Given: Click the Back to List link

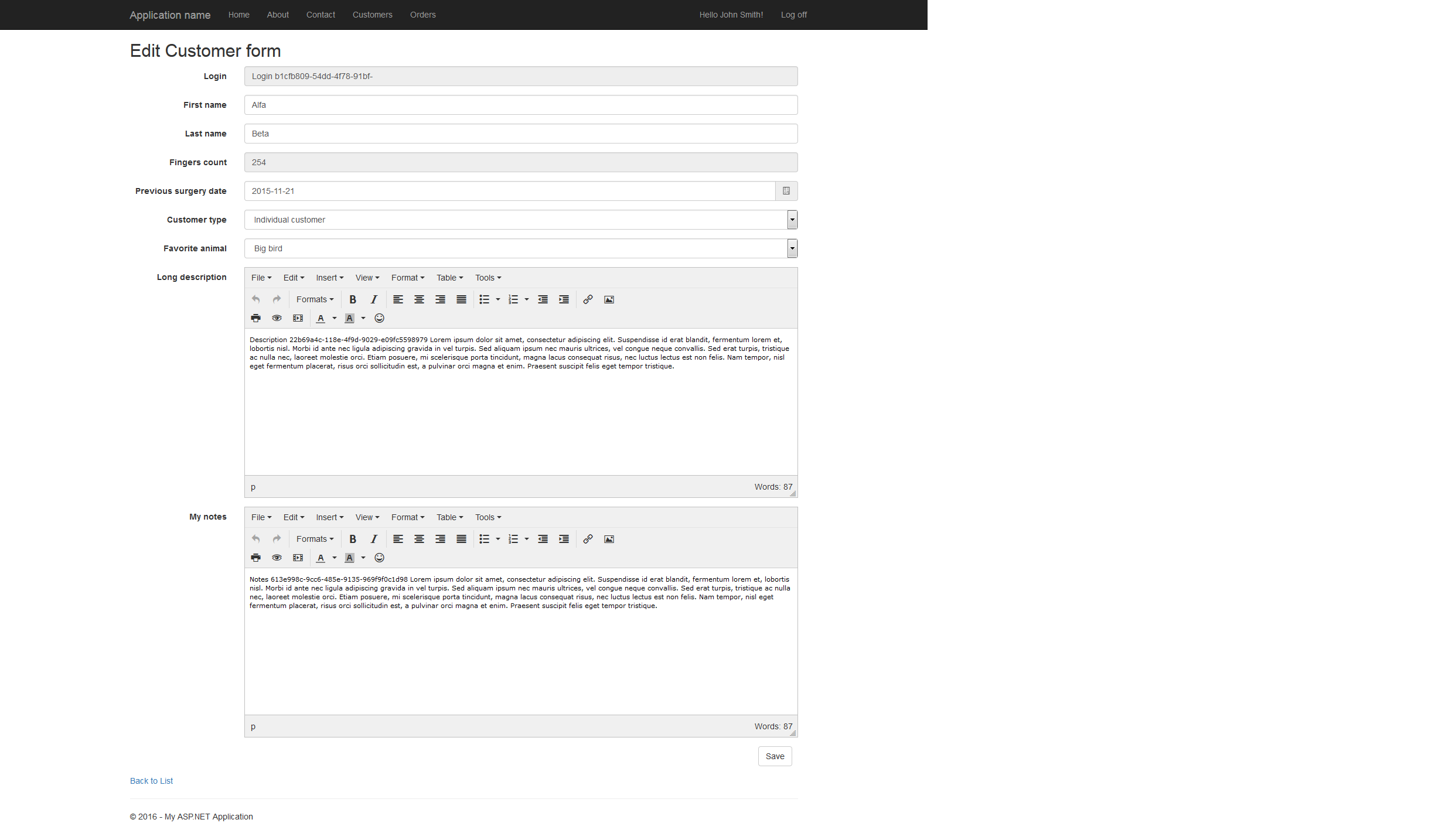Looking at the screenshot, I should 151,781.
